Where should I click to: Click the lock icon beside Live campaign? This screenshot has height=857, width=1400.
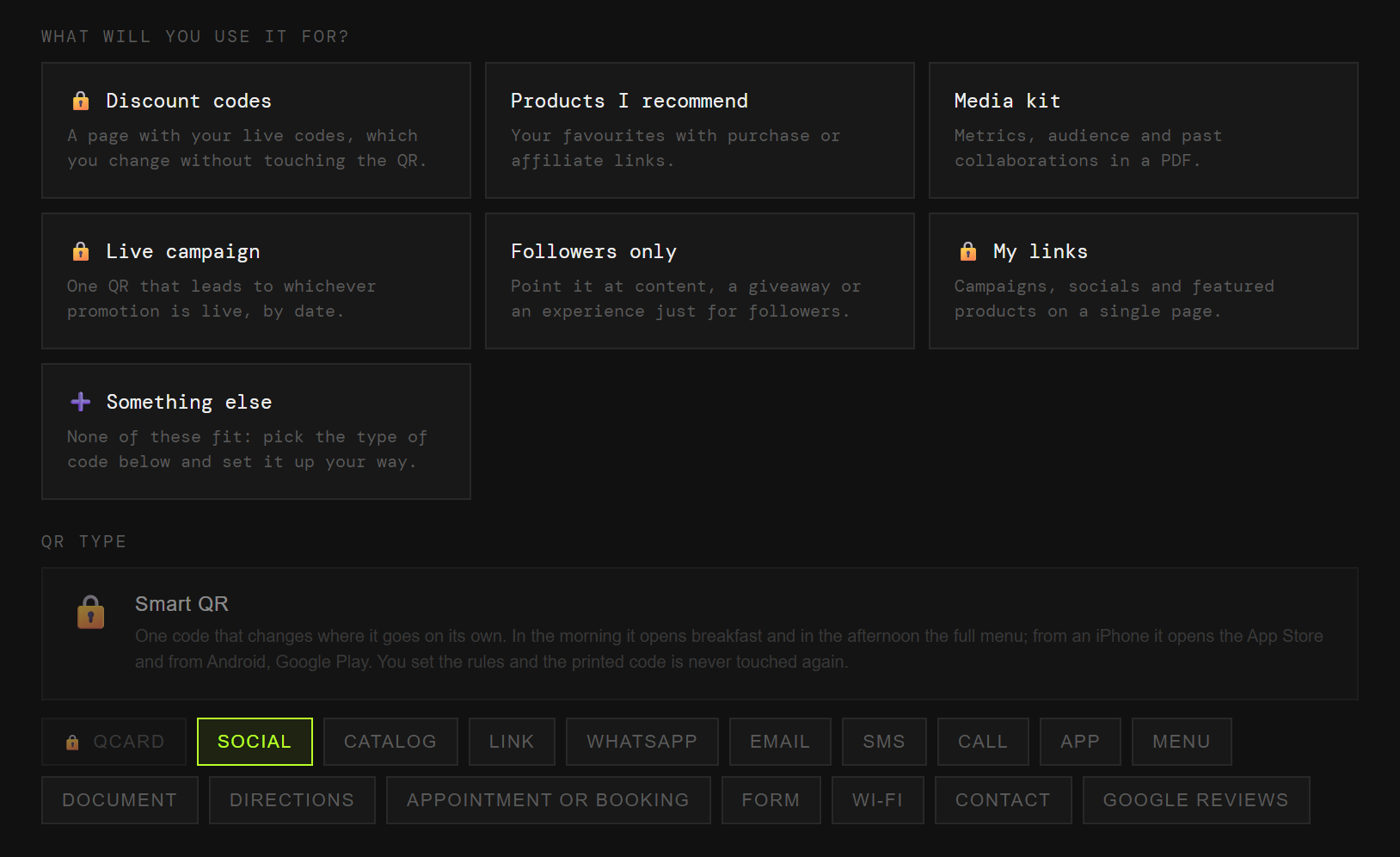[81, 251]
